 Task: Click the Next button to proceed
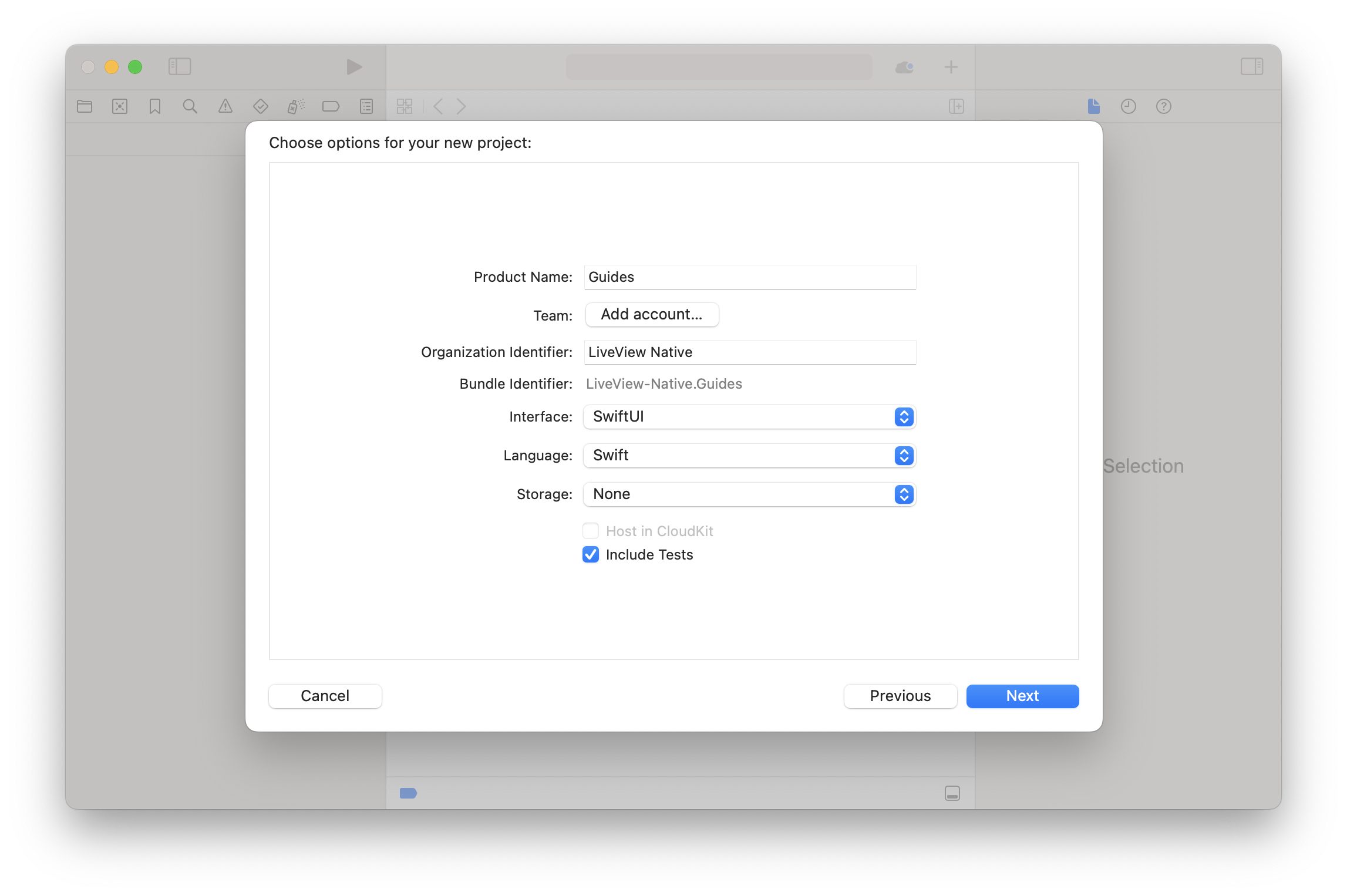point(1021,695)
